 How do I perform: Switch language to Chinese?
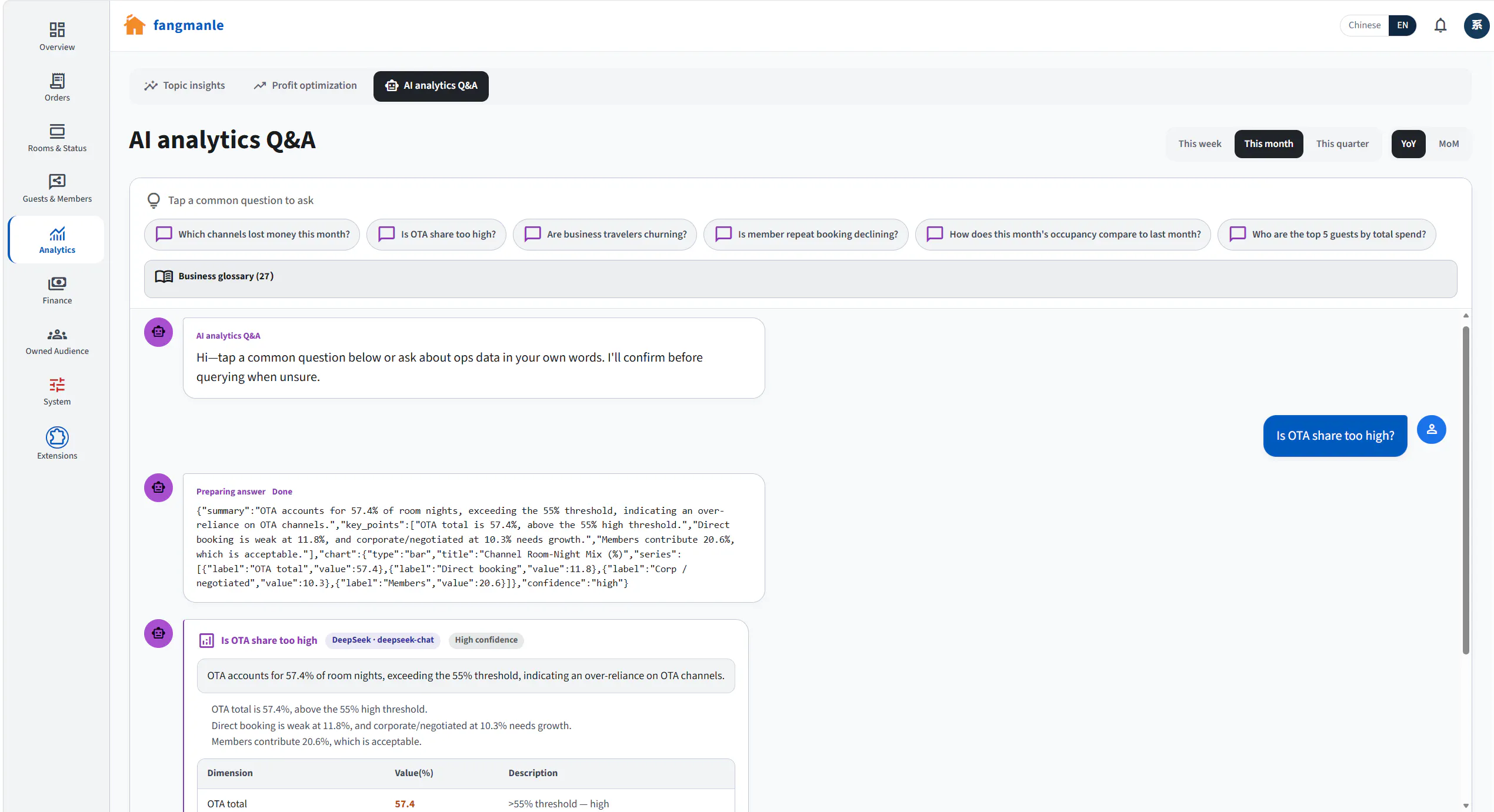pyautogui.click(x=1364, y=25)
